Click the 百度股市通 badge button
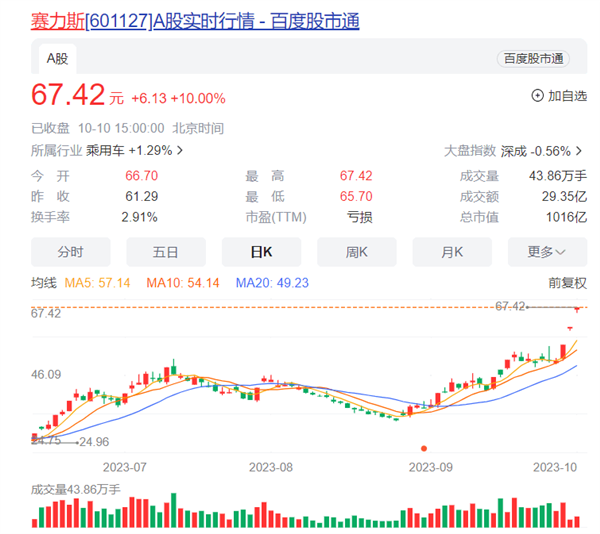This screenshot has width=600, height=534. [533, 59]
